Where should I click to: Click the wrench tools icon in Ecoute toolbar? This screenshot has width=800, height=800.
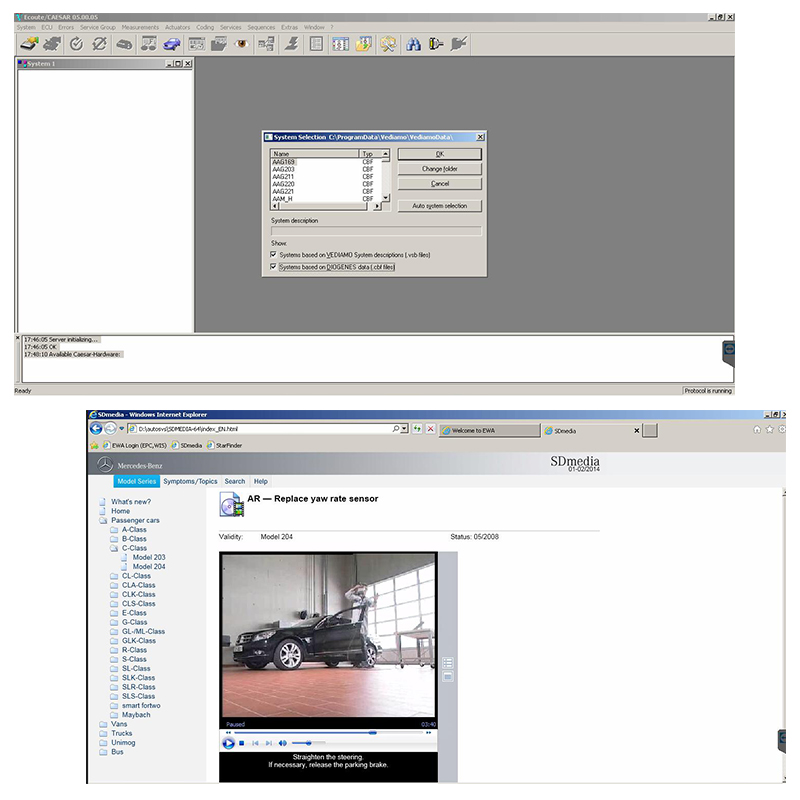[388, 44]
